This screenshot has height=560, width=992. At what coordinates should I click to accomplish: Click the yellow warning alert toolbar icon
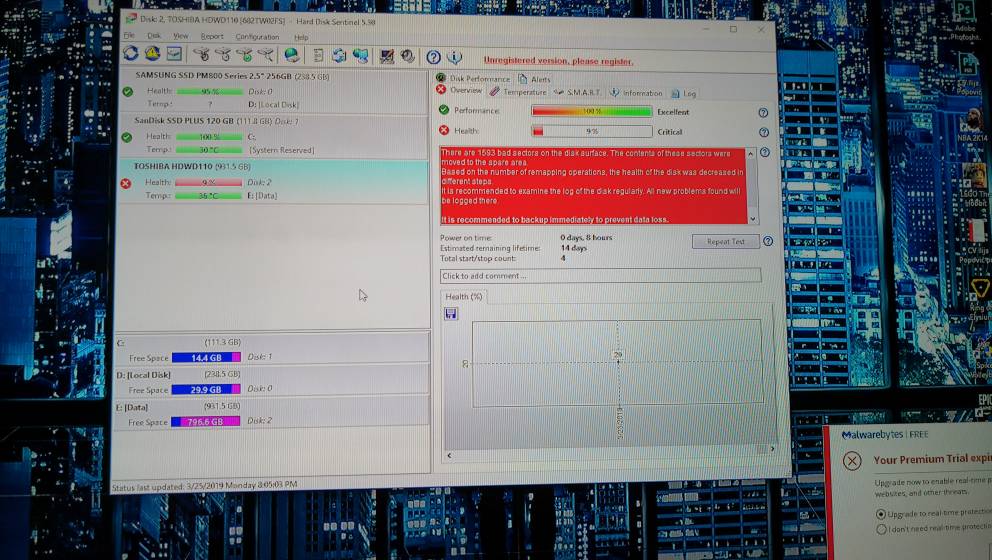pyautogui.click(x=152, y=54)
